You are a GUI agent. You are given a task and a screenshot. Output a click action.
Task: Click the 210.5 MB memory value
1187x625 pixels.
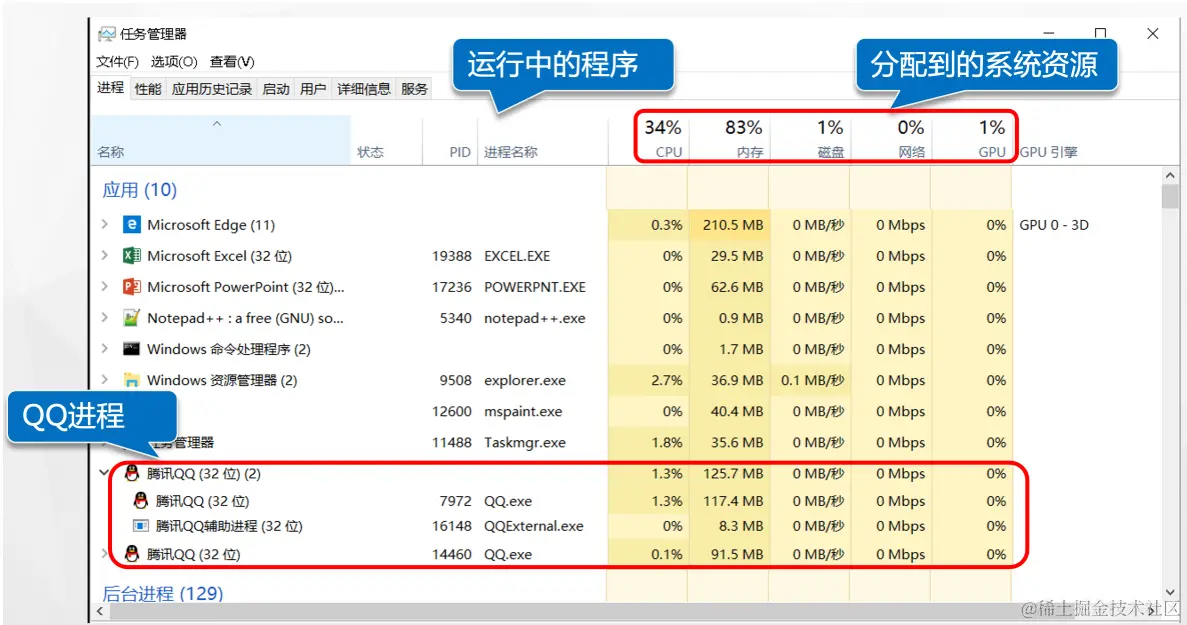(x=733, y=225)
